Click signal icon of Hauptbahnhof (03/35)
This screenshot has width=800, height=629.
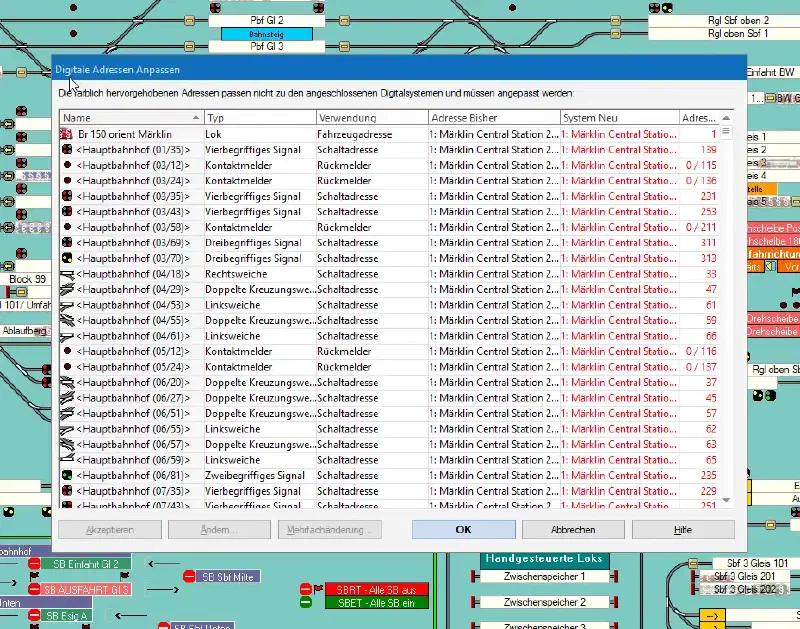[67, 196]
